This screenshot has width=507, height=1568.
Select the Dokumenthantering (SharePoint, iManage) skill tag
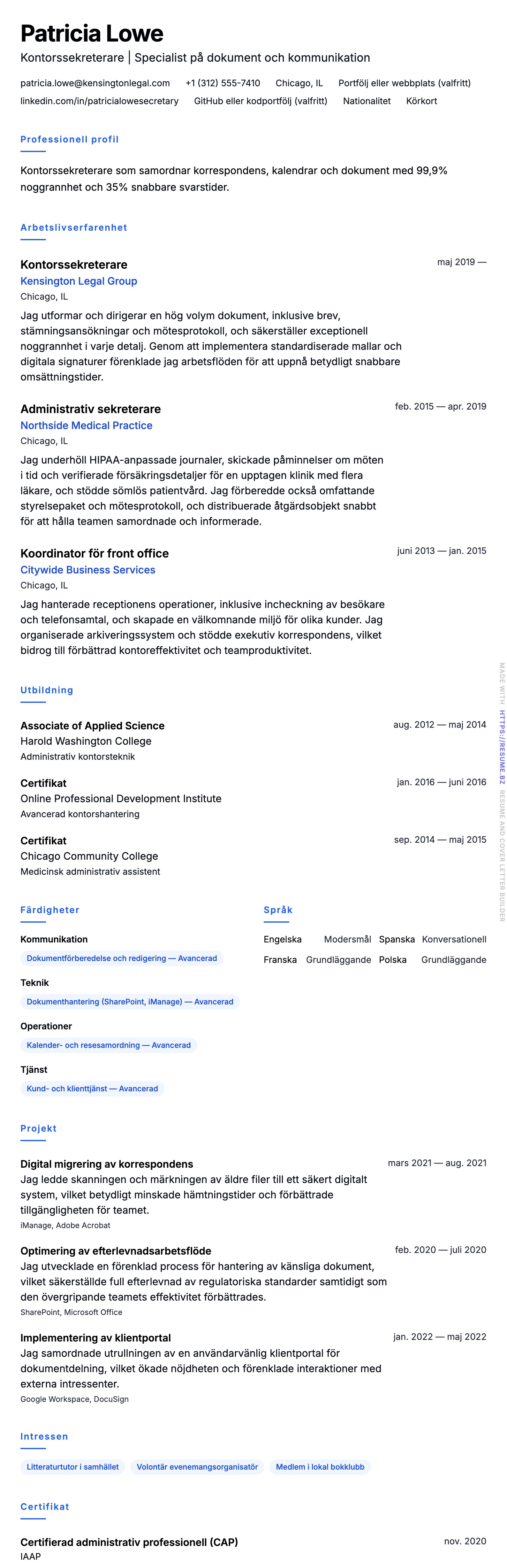[130, 1001]
